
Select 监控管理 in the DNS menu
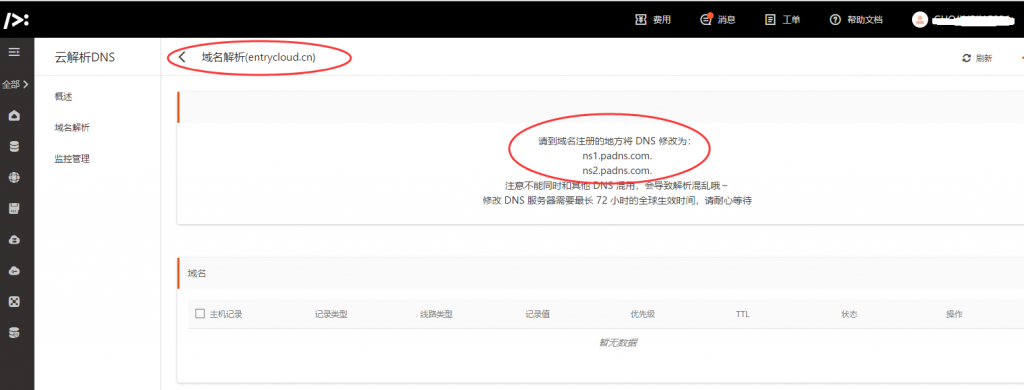tap(72, 158)
